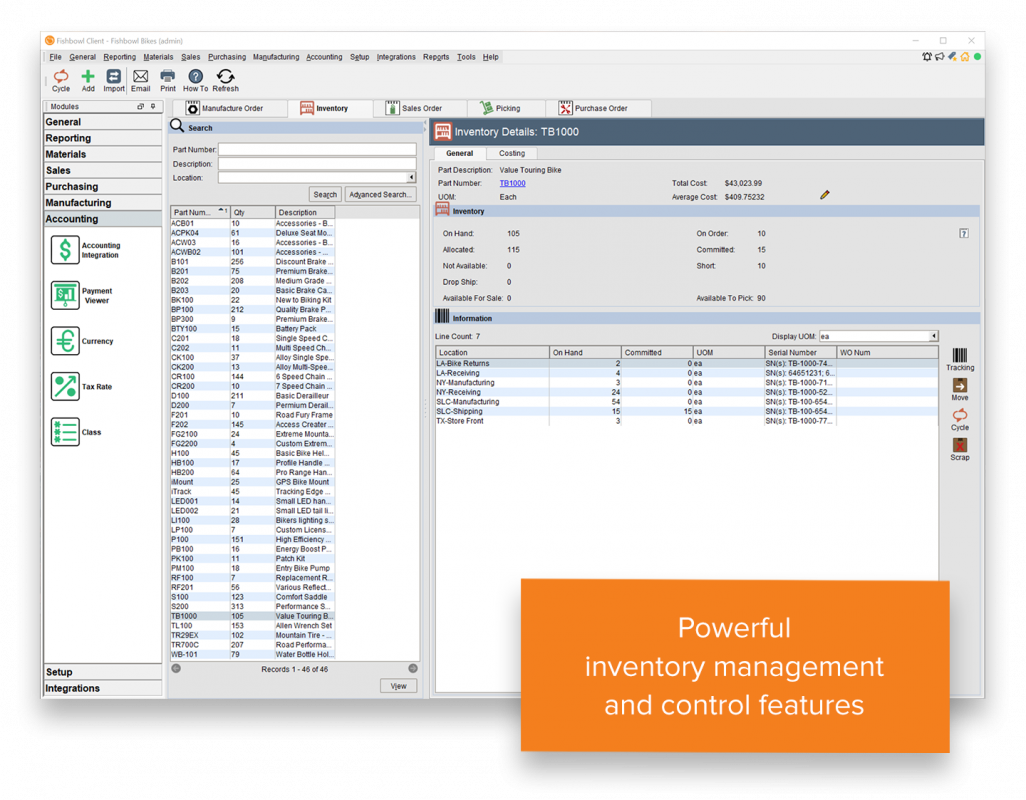
Task: Click the Import toolbar icon
Action: point(113,77)
